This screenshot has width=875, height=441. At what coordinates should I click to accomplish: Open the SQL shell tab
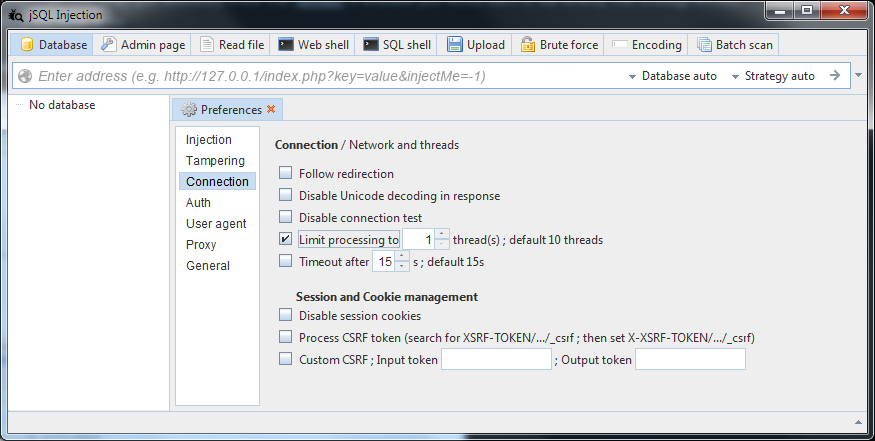coord(396,45)
